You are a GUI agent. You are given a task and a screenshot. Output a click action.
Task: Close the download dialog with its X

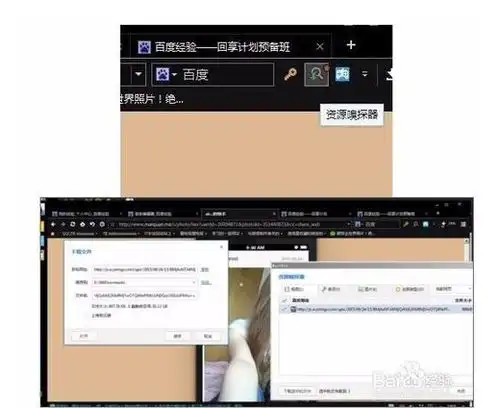pos(222,247)
